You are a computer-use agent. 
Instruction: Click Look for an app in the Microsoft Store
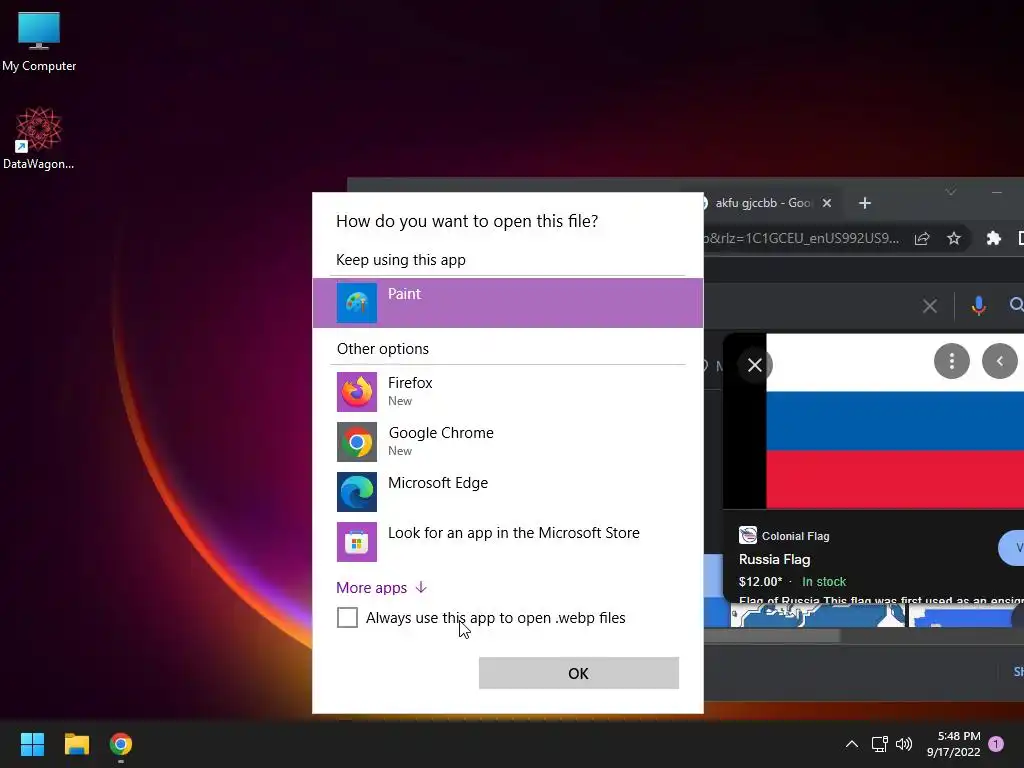513,533
